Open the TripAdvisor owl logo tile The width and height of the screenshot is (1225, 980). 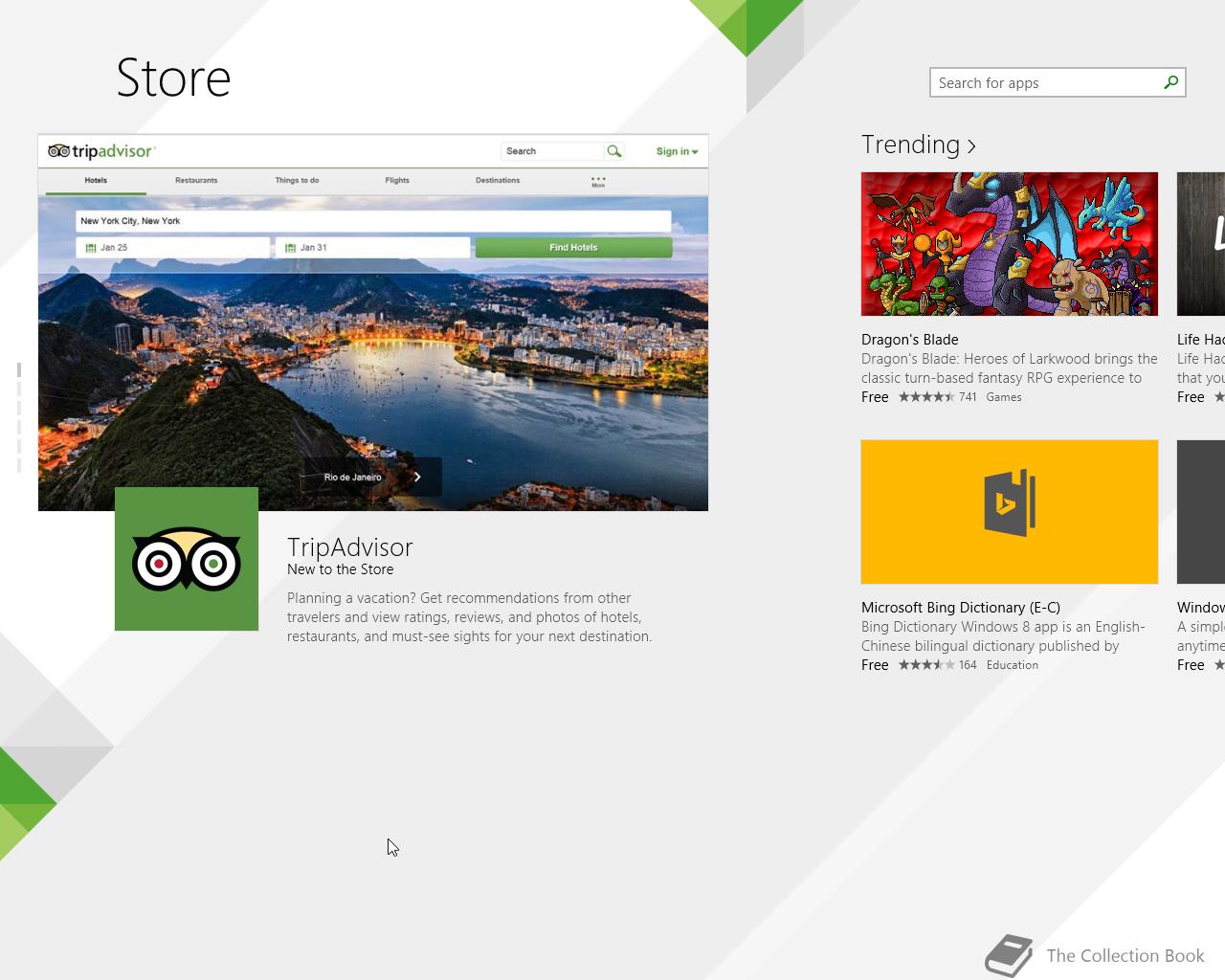(x=187, y=559)
